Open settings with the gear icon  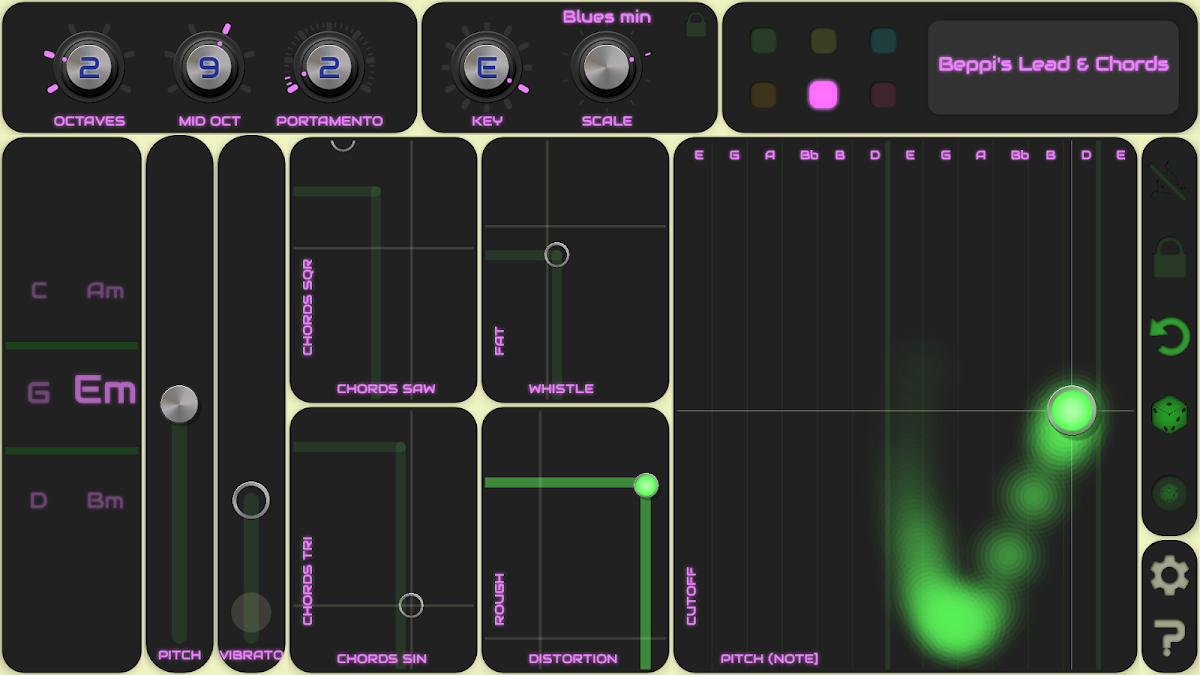(1169, 576)
